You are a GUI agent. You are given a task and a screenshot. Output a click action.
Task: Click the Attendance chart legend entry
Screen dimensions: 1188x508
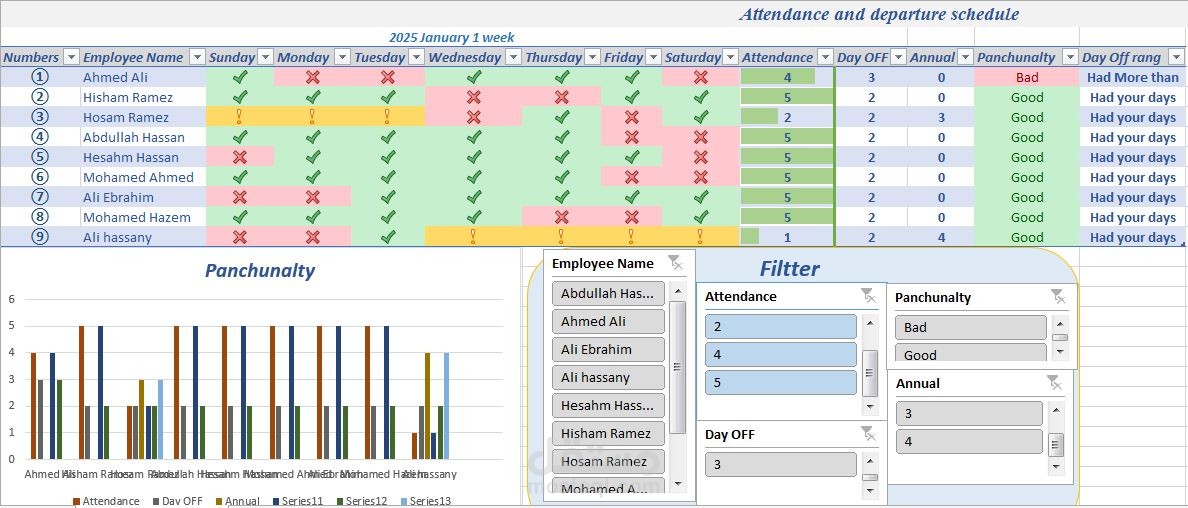[x=106, y=500]
